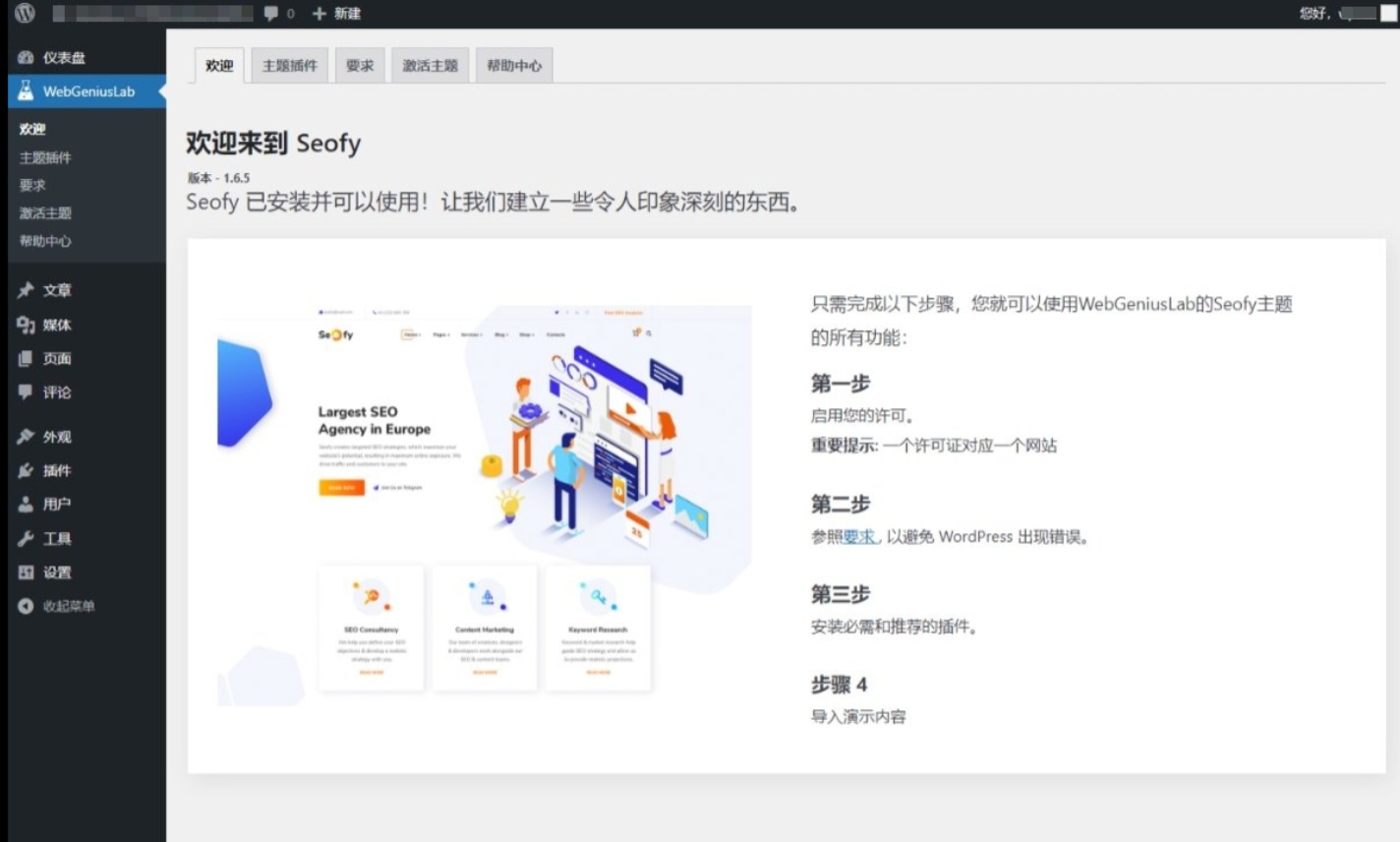Switch to the 欢迎 tab
Viewport: 1400px width, 842px height.
pos(219,66)
